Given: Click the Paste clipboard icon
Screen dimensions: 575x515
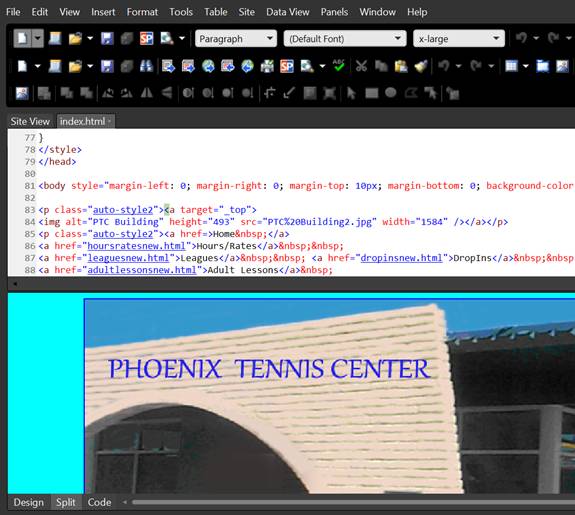Looking at the screenshot, I should coord(401,66).
